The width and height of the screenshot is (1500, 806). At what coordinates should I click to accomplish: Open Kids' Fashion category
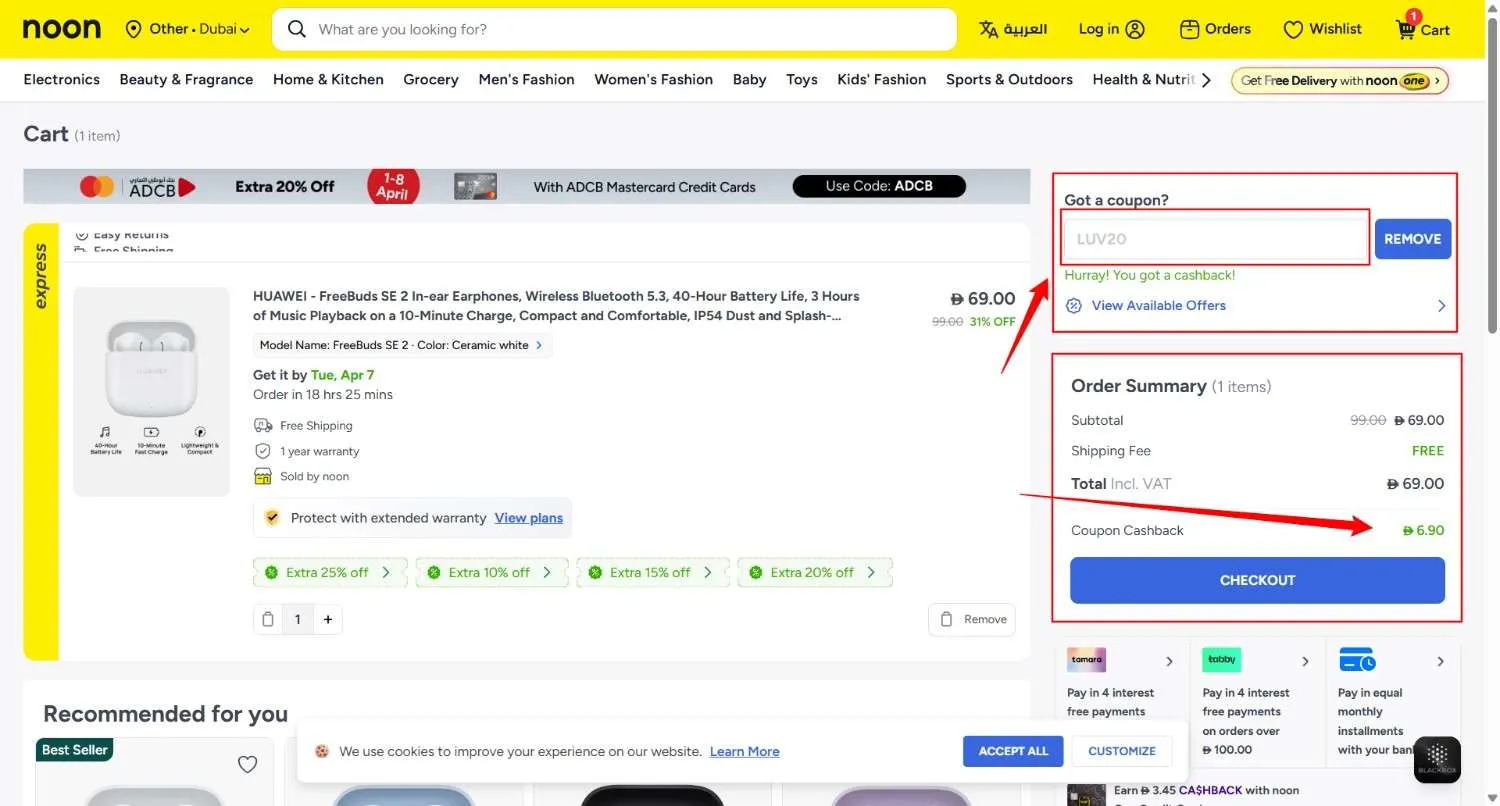(882, 79)
